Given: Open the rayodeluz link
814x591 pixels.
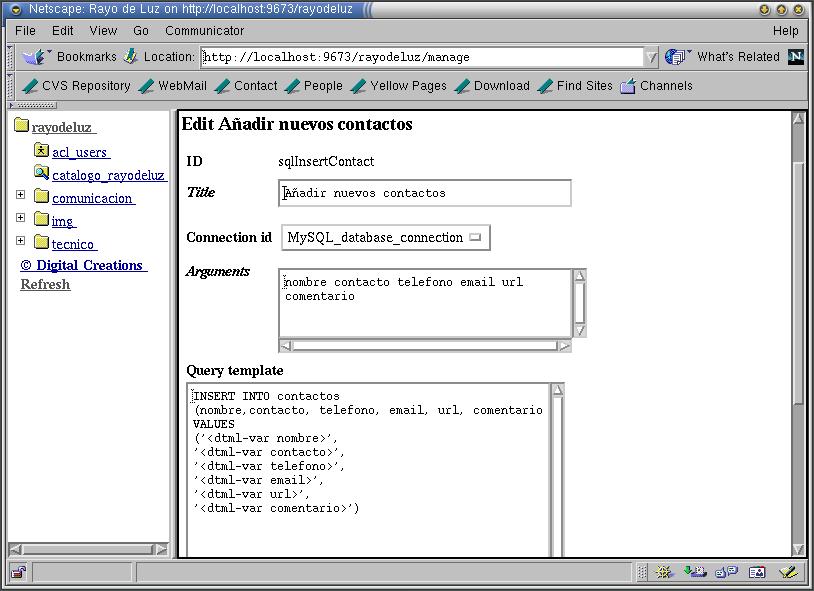Looking at the screenshot, I should (x=64, y=127).
